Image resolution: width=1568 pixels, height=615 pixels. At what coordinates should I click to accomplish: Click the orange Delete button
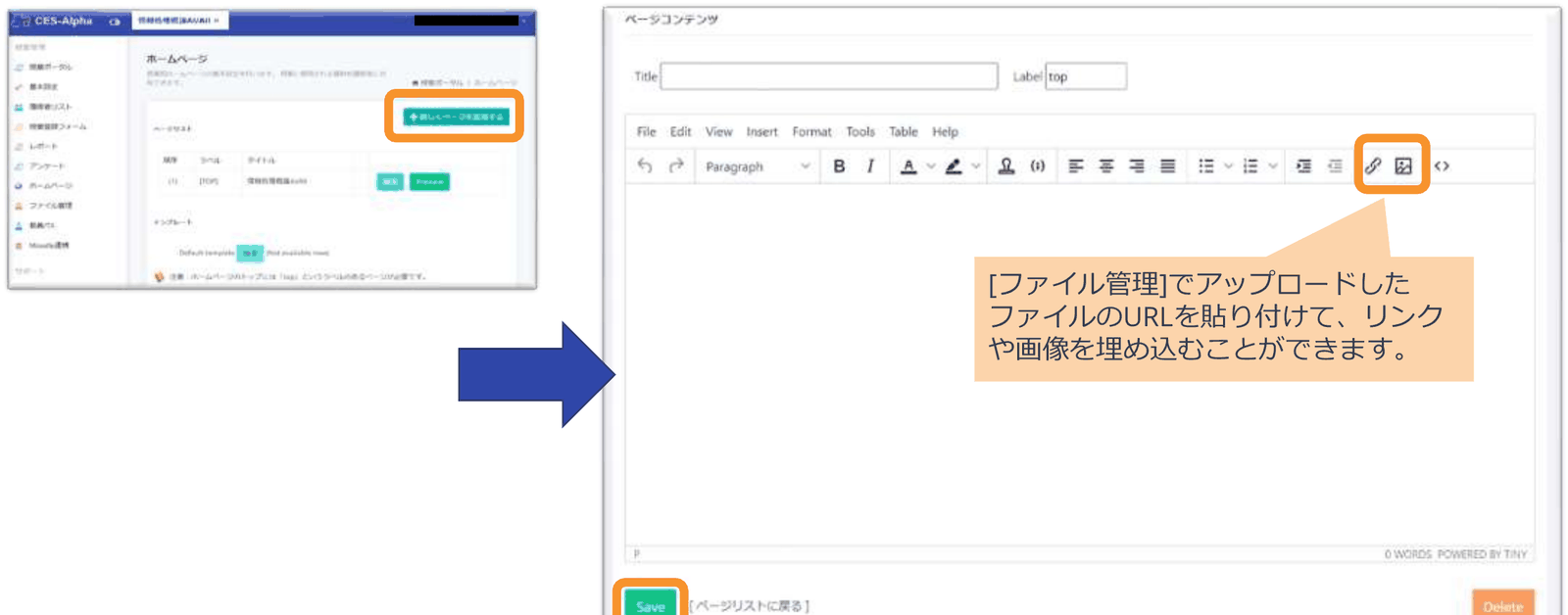[x=1502, y=604]
